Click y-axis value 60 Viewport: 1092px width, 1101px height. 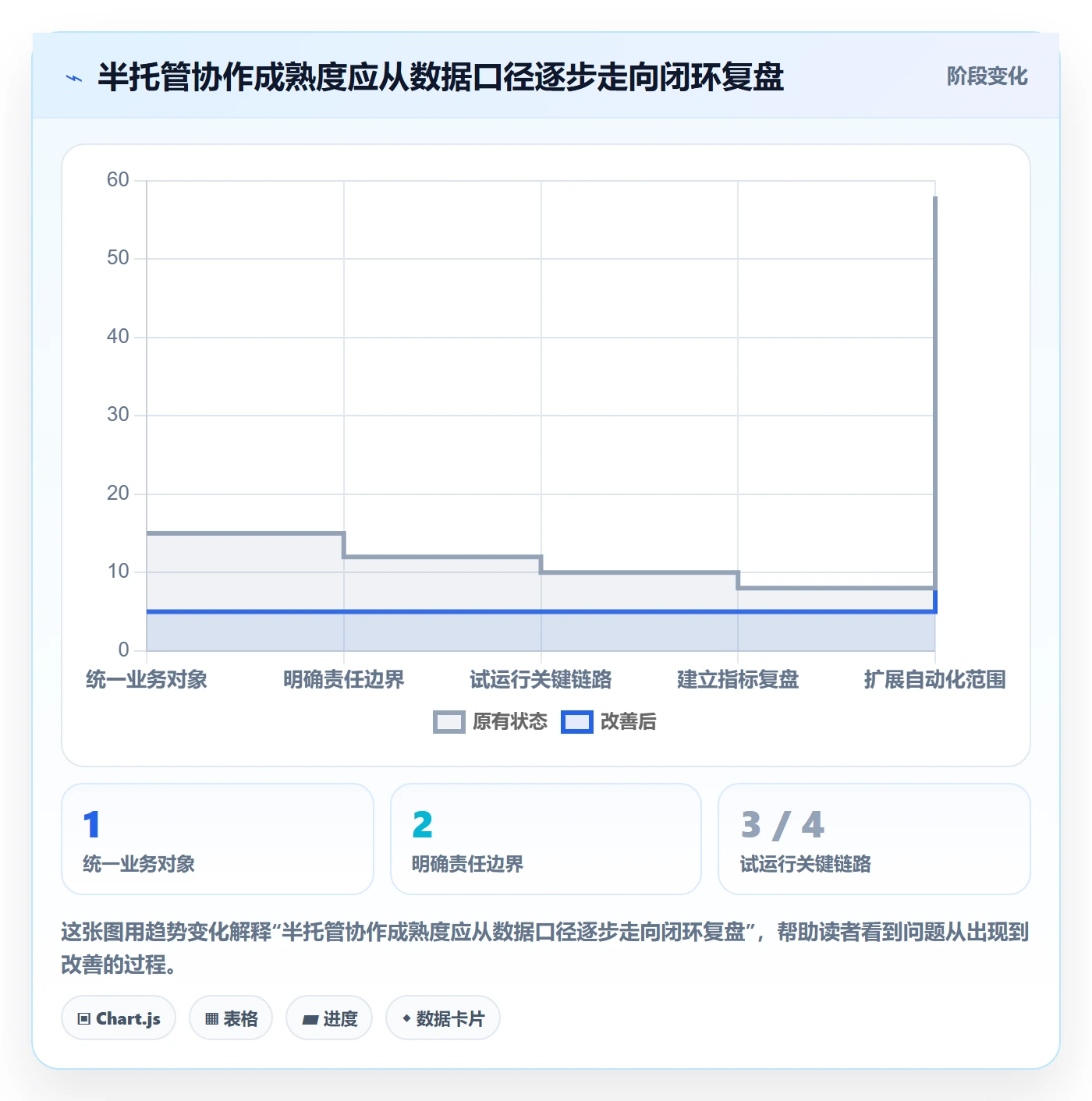click(118, 180)
